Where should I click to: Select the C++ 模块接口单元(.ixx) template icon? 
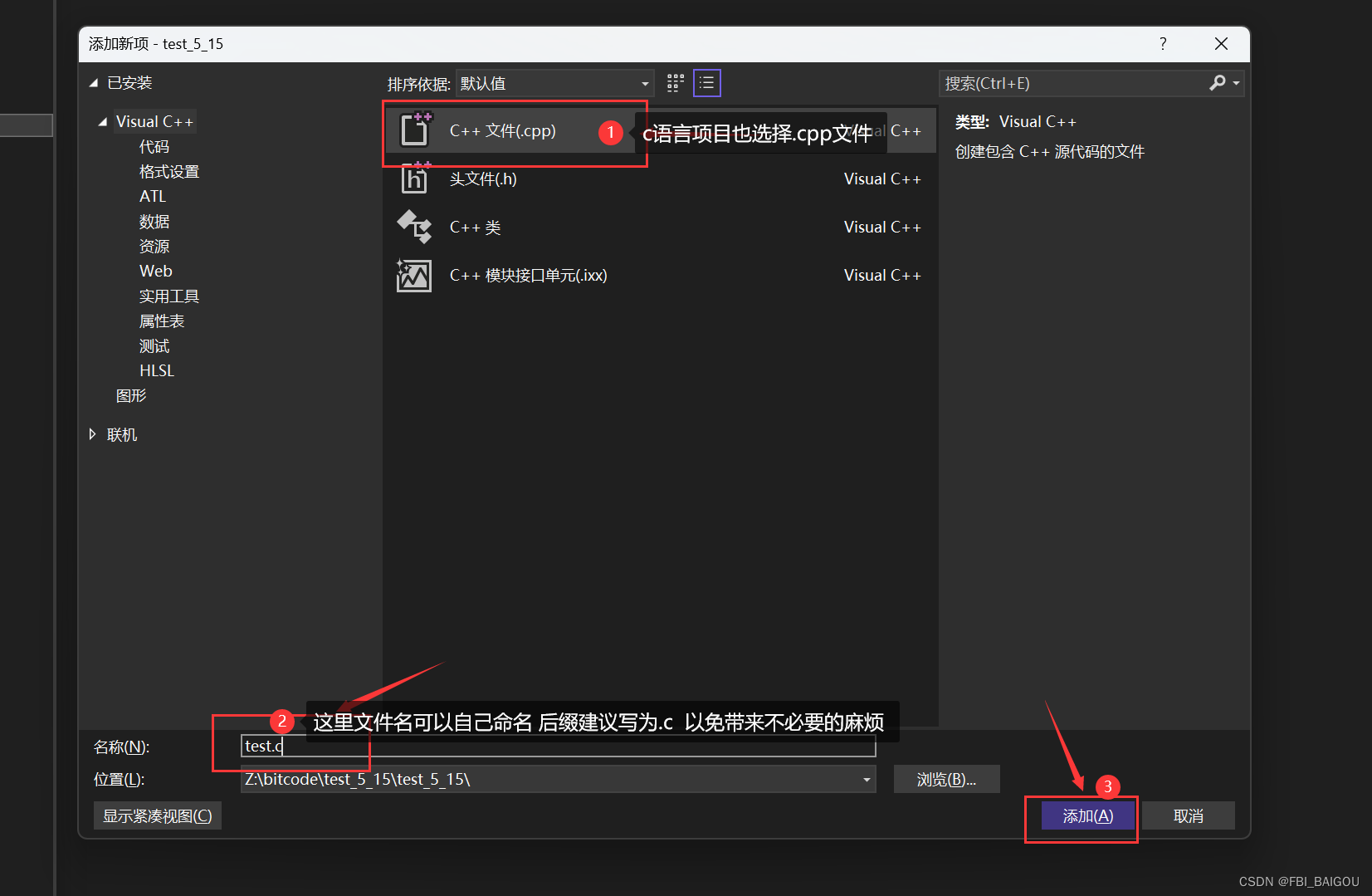(x=413, y=275)
